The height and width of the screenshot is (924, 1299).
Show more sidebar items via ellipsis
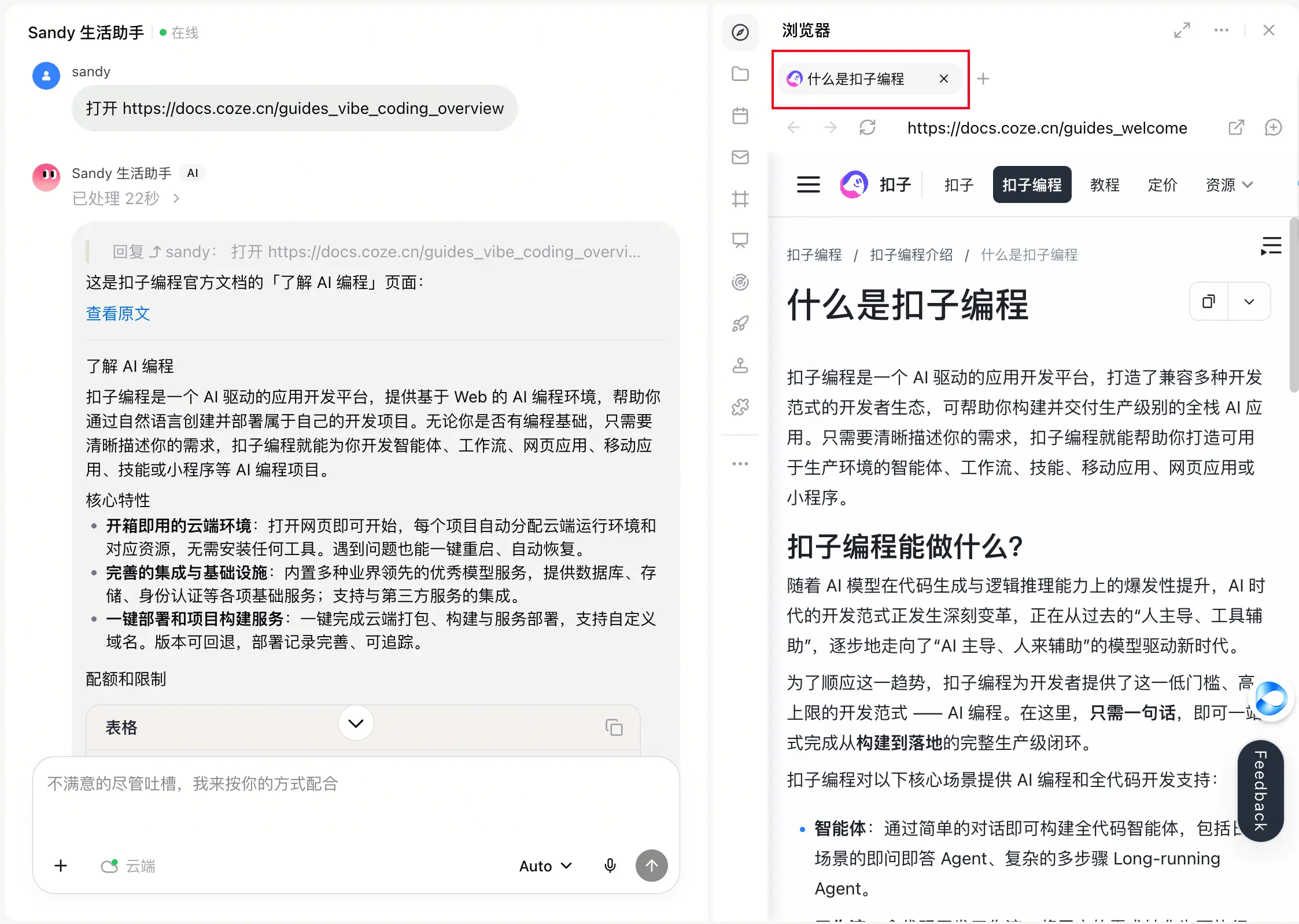pos(740,464)
